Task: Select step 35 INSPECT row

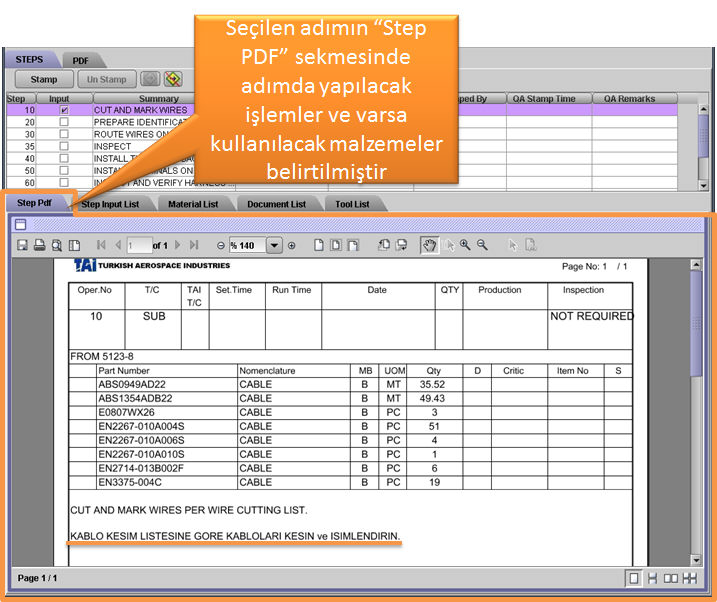Action: coord(342,146)
